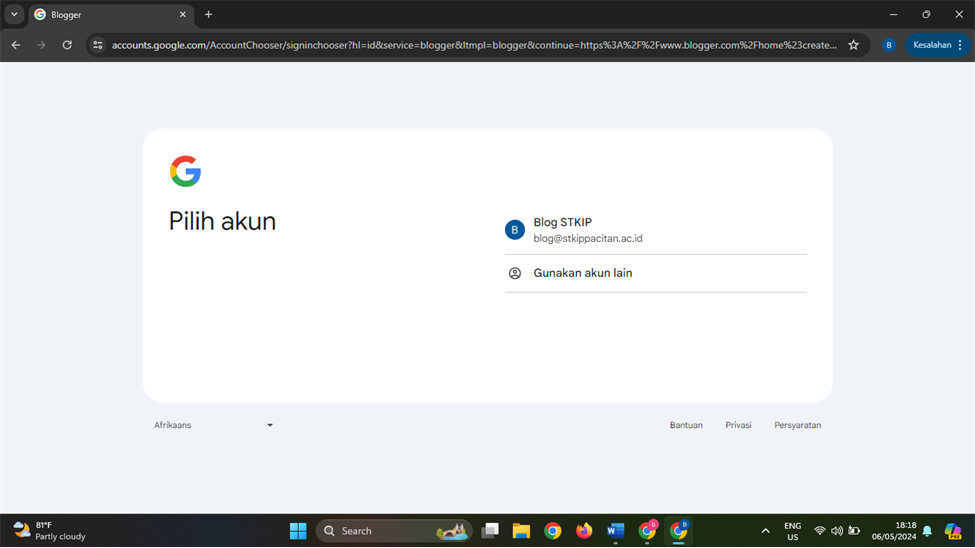Click the Gunakan akun lain person icon

pyautogui.click(x=515, y=273)
